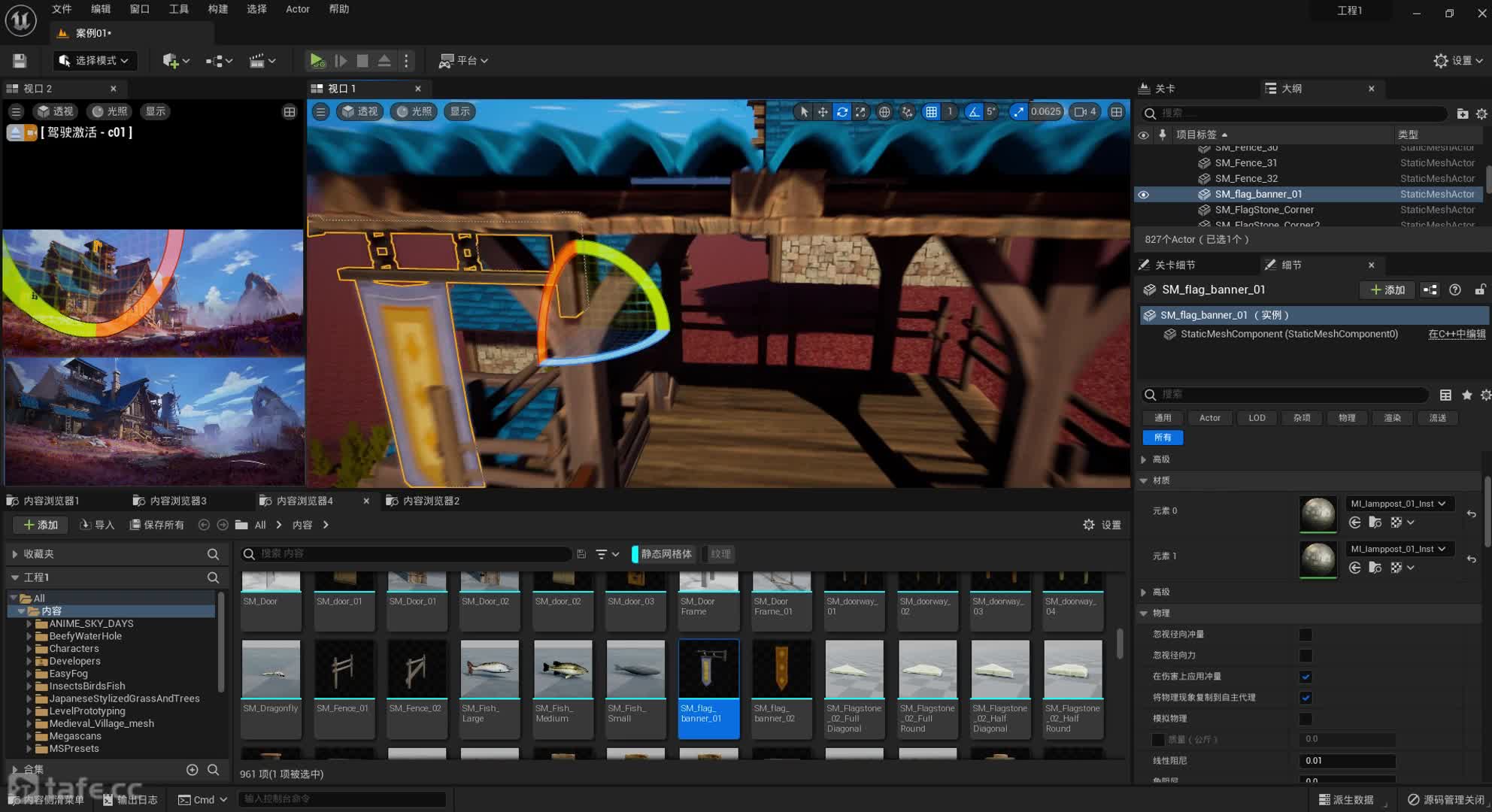Create new outliner folder icon
Image resolution: width=1492 pixels, height=812 pixels.
click(x=1462, y=114)
